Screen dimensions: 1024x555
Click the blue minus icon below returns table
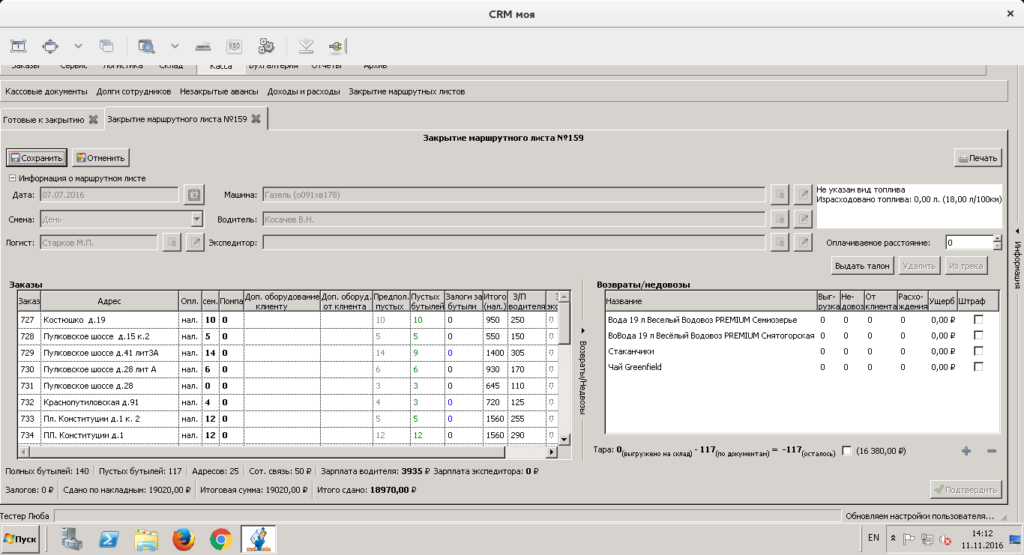(x=991, y=451)
